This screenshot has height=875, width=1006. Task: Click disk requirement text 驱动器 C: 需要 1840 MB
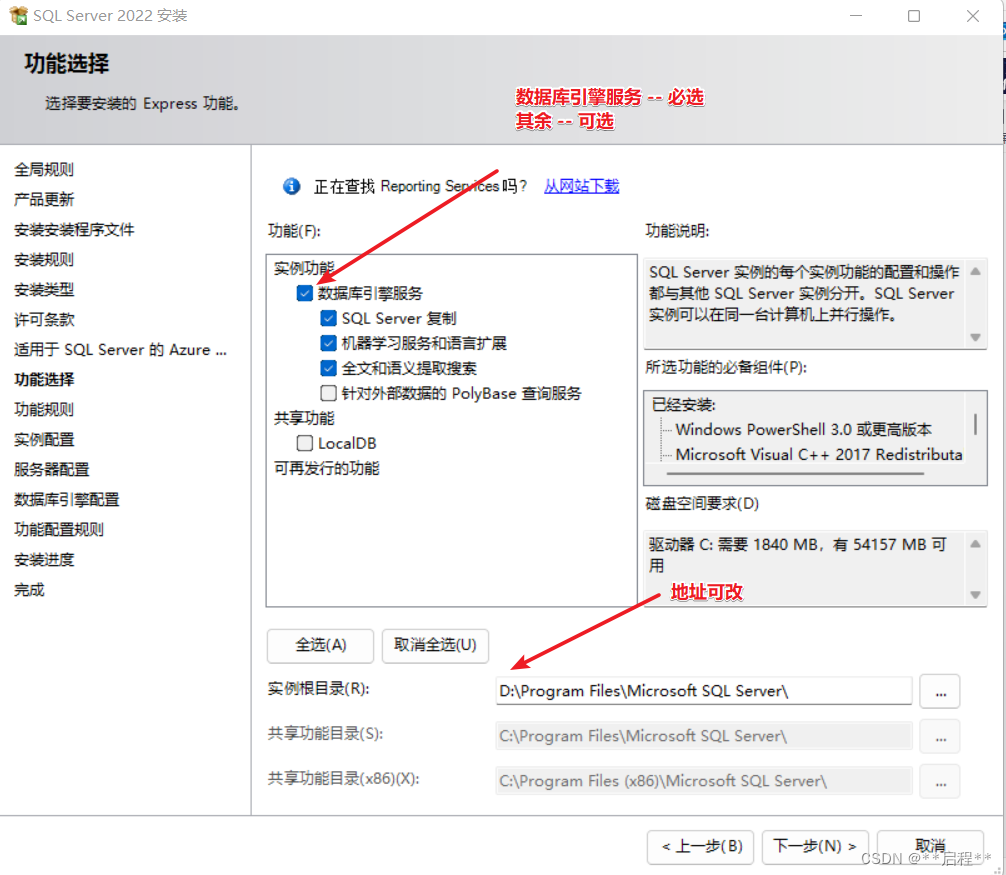(x=797, y=555)
